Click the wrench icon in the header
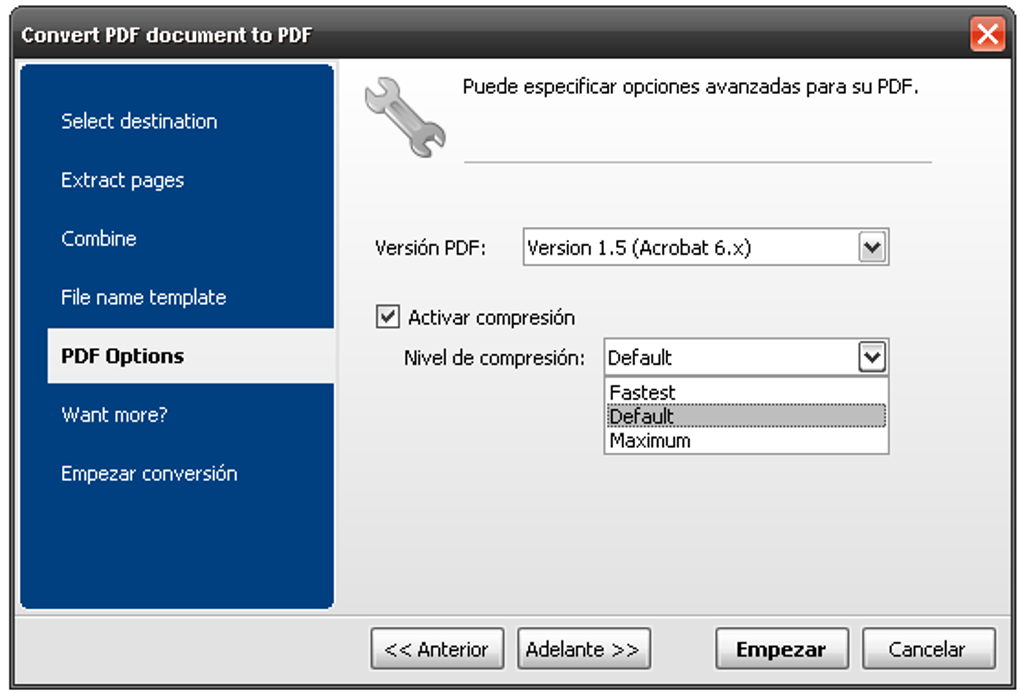The width and height of the screenshot is (1020, 697). click(404, 118)
